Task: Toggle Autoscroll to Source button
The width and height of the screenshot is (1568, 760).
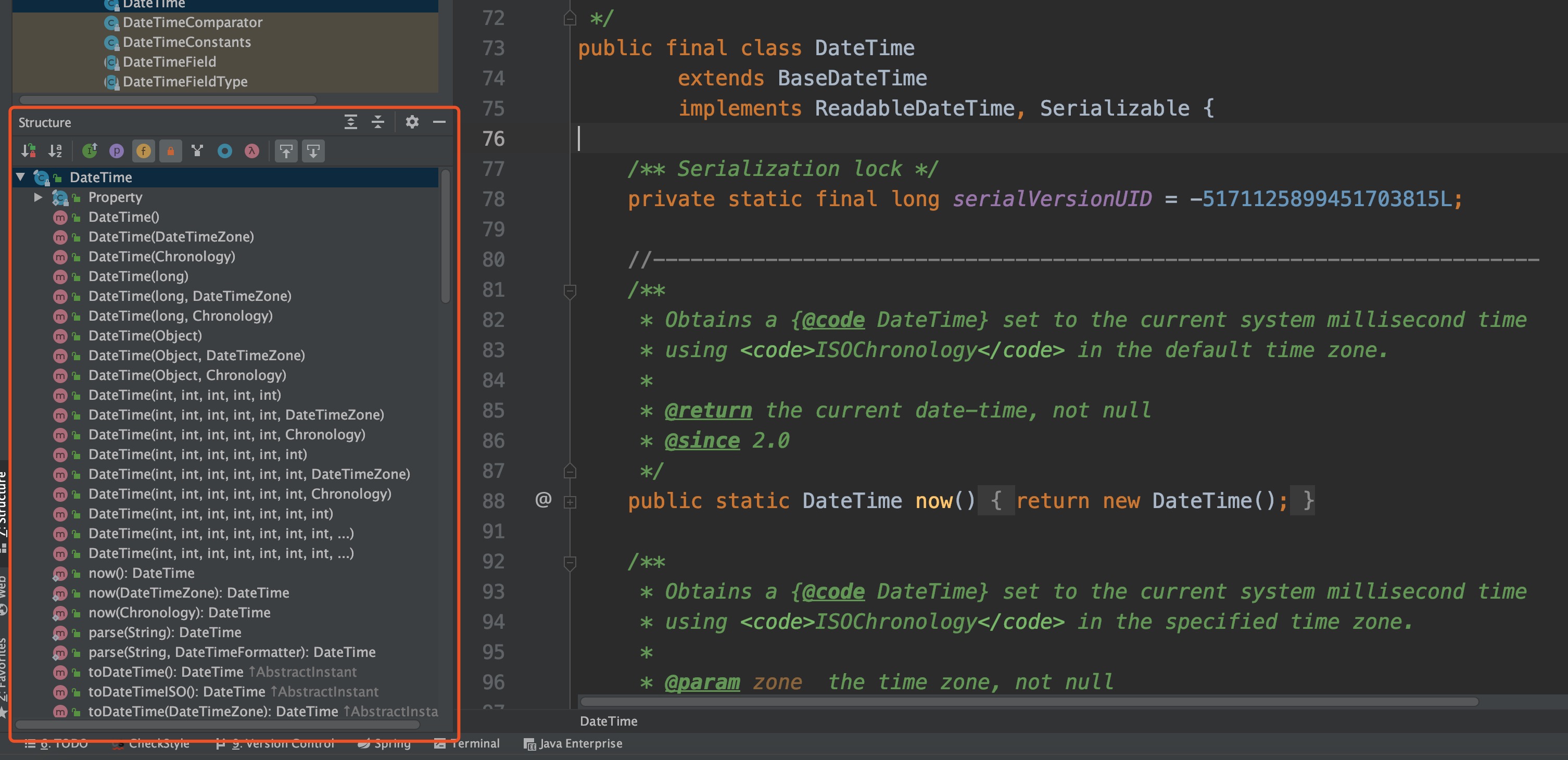Action: click(286, 151)
